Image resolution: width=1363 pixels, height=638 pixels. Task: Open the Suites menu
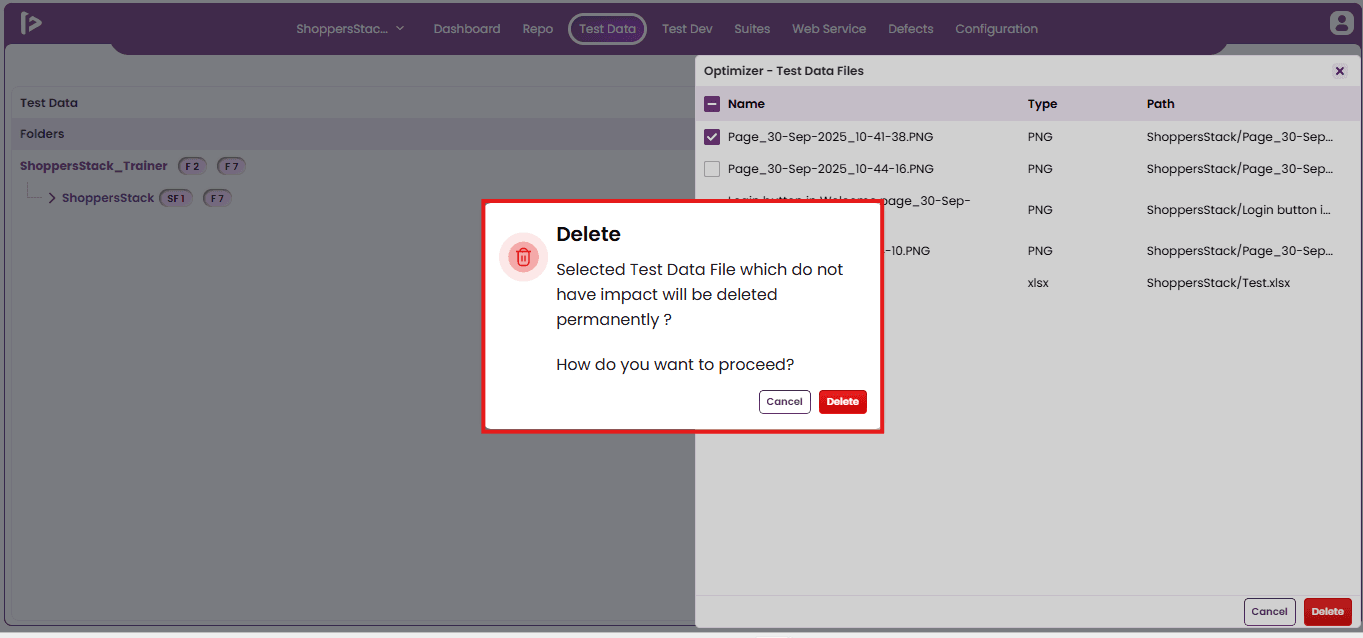pos(752,29)
